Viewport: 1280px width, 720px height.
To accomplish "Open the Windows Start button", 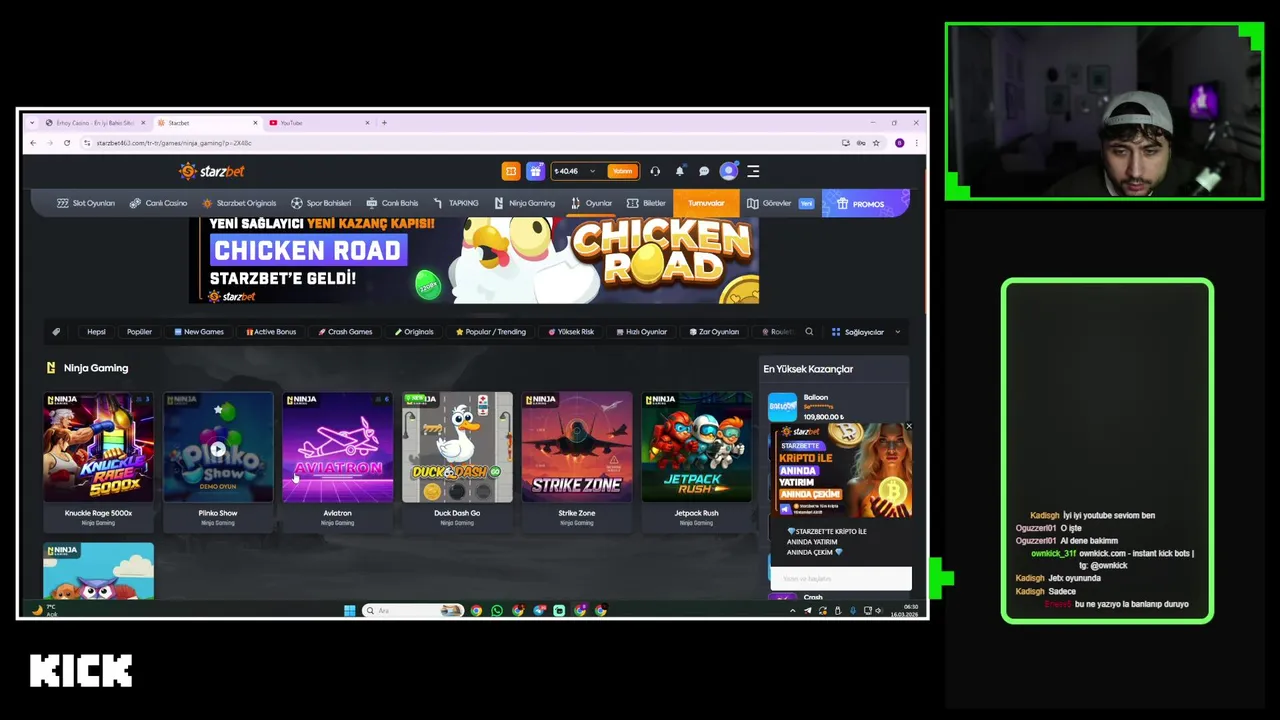I will [349, 610].
